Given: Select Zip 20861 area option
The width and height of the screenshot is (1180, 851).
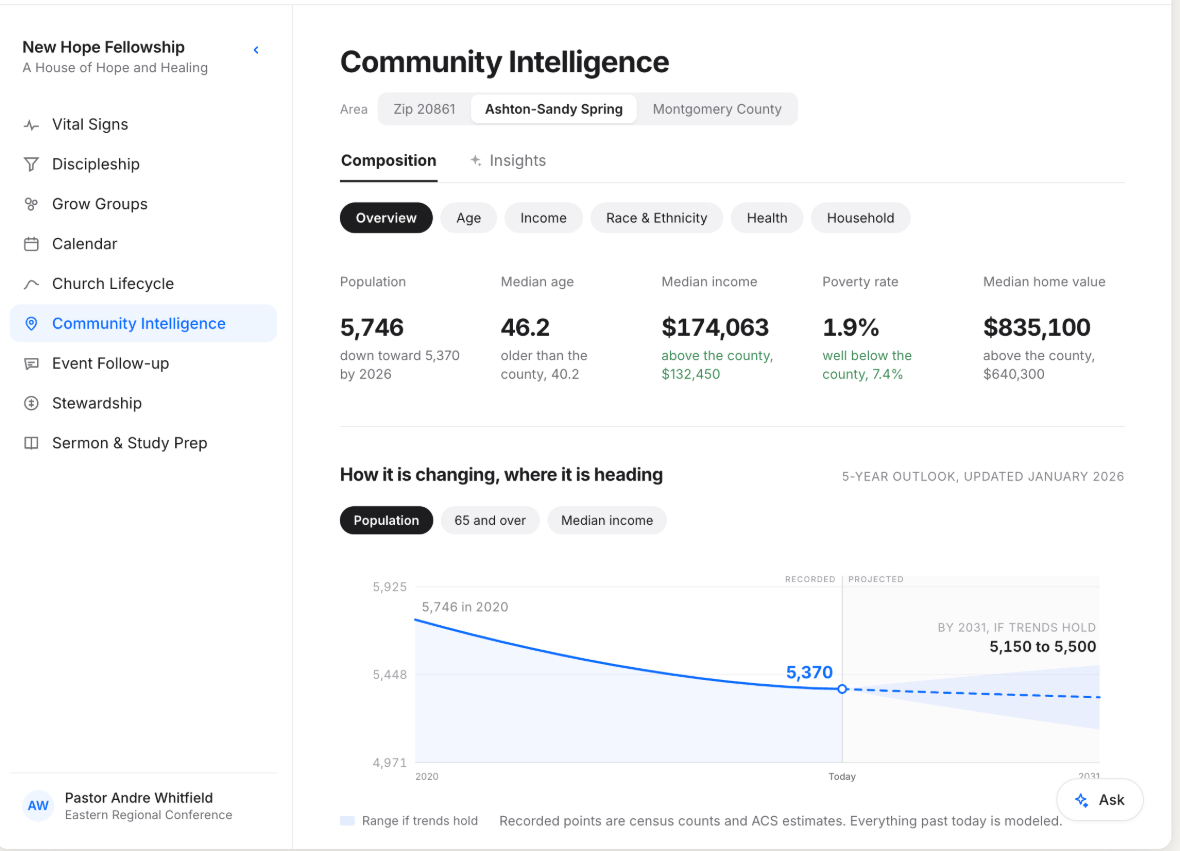Looking at the screenshot, I should (x=424, y=109).
